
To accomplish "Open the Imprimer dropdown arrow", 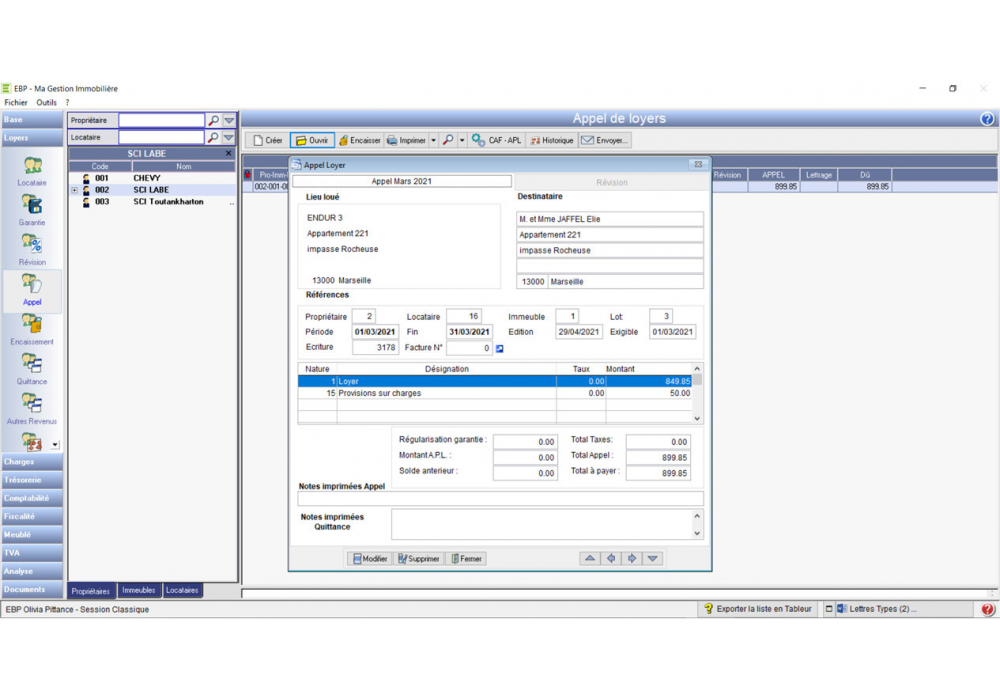I will pos(433,141).
